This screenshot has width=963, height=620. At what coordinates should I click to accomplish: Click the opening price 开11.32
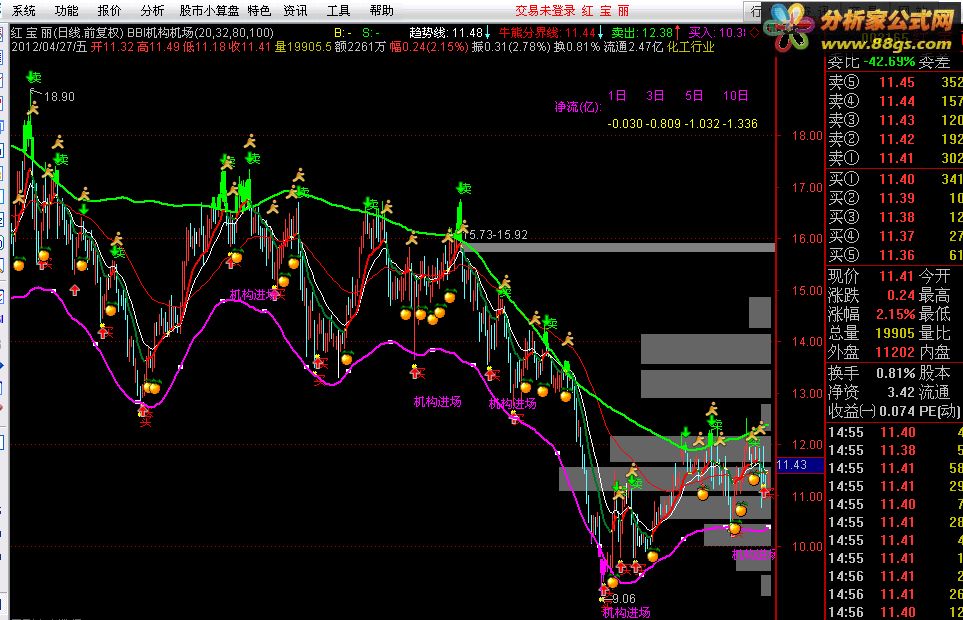click(x=113, y=47)
